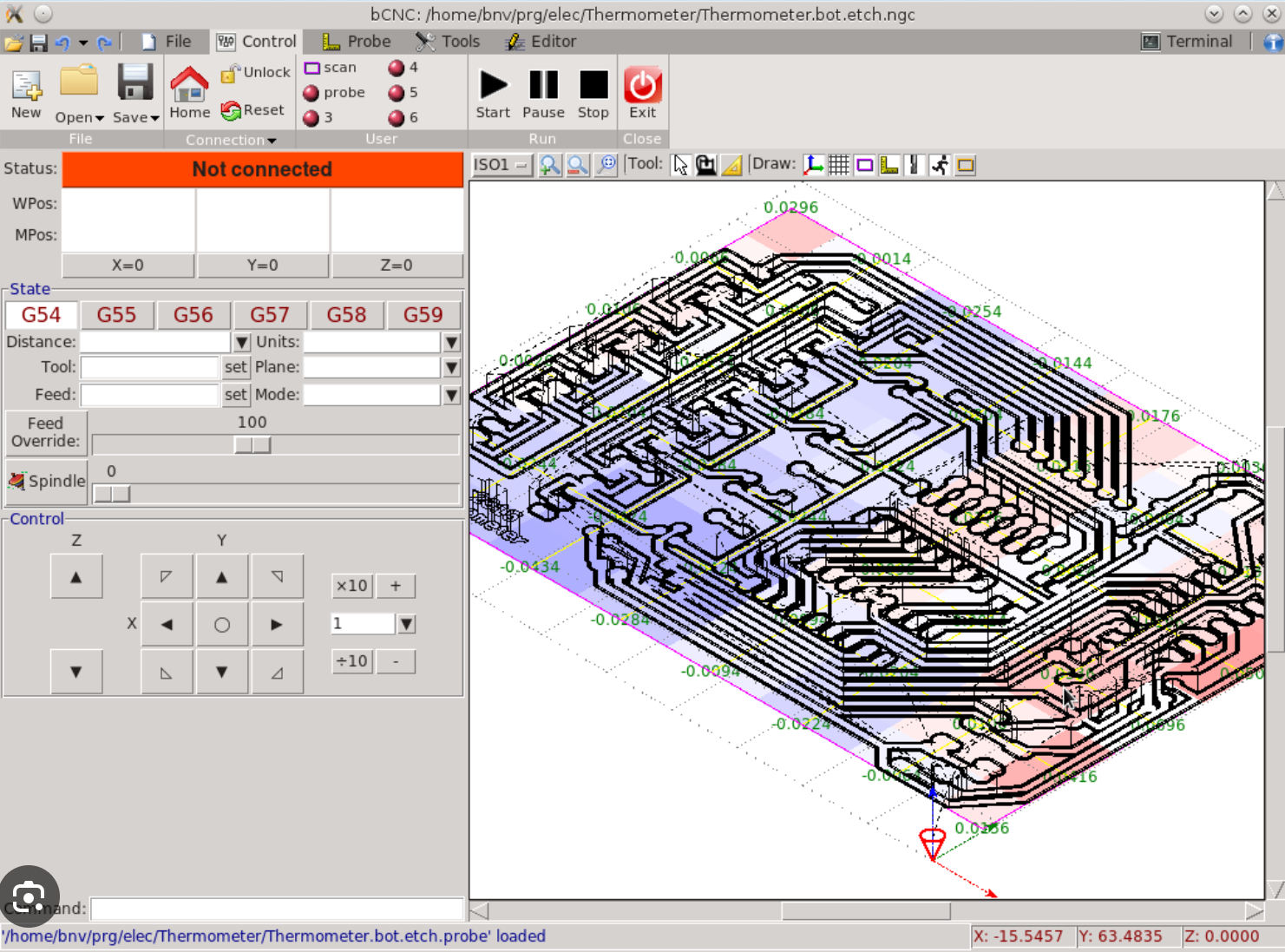
Task: Expand the Units dropdown arrow
Action: click(x=451, y=343)
